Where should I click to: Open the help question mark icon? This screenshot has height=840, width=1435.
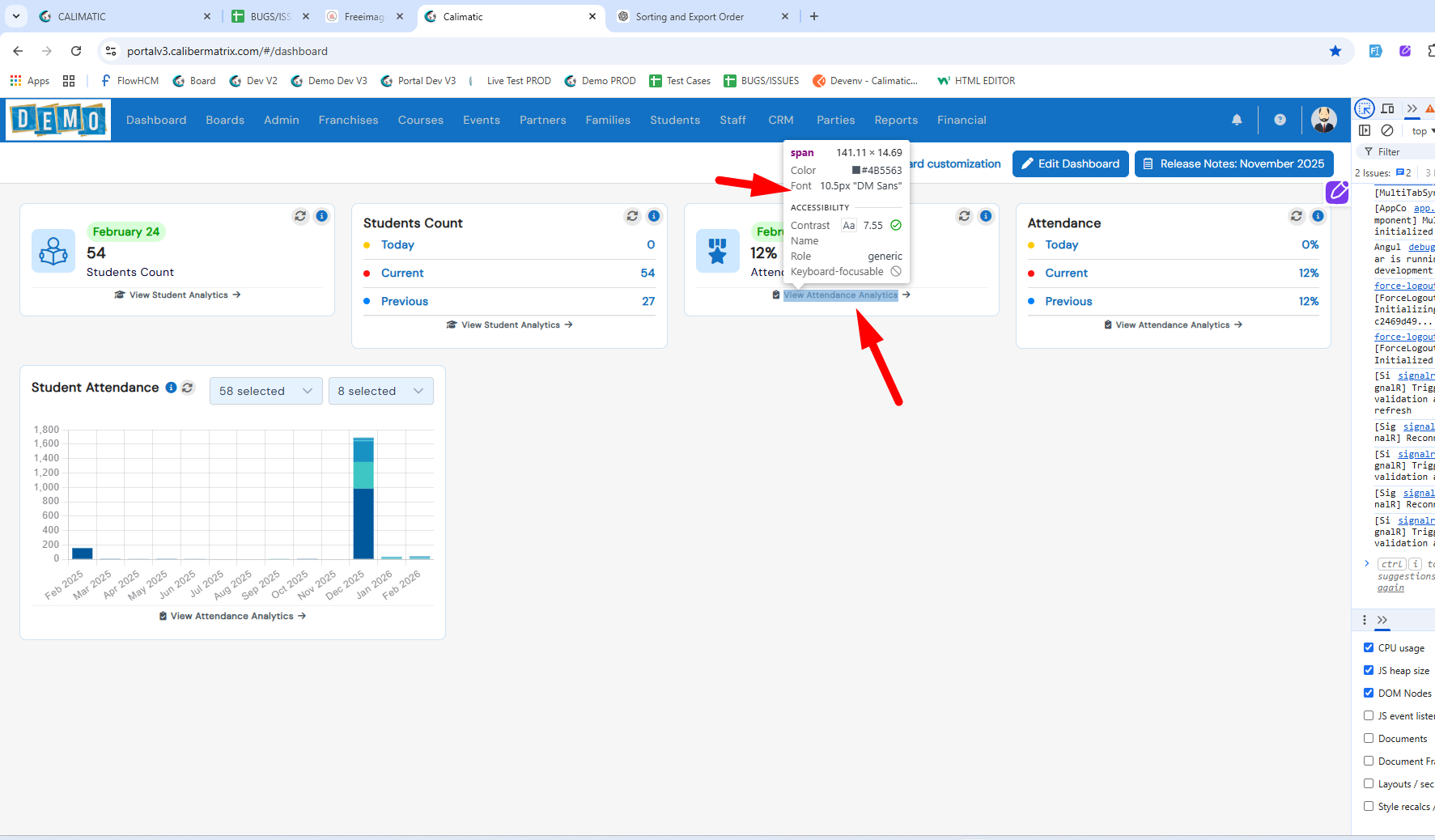point(1280,120)
